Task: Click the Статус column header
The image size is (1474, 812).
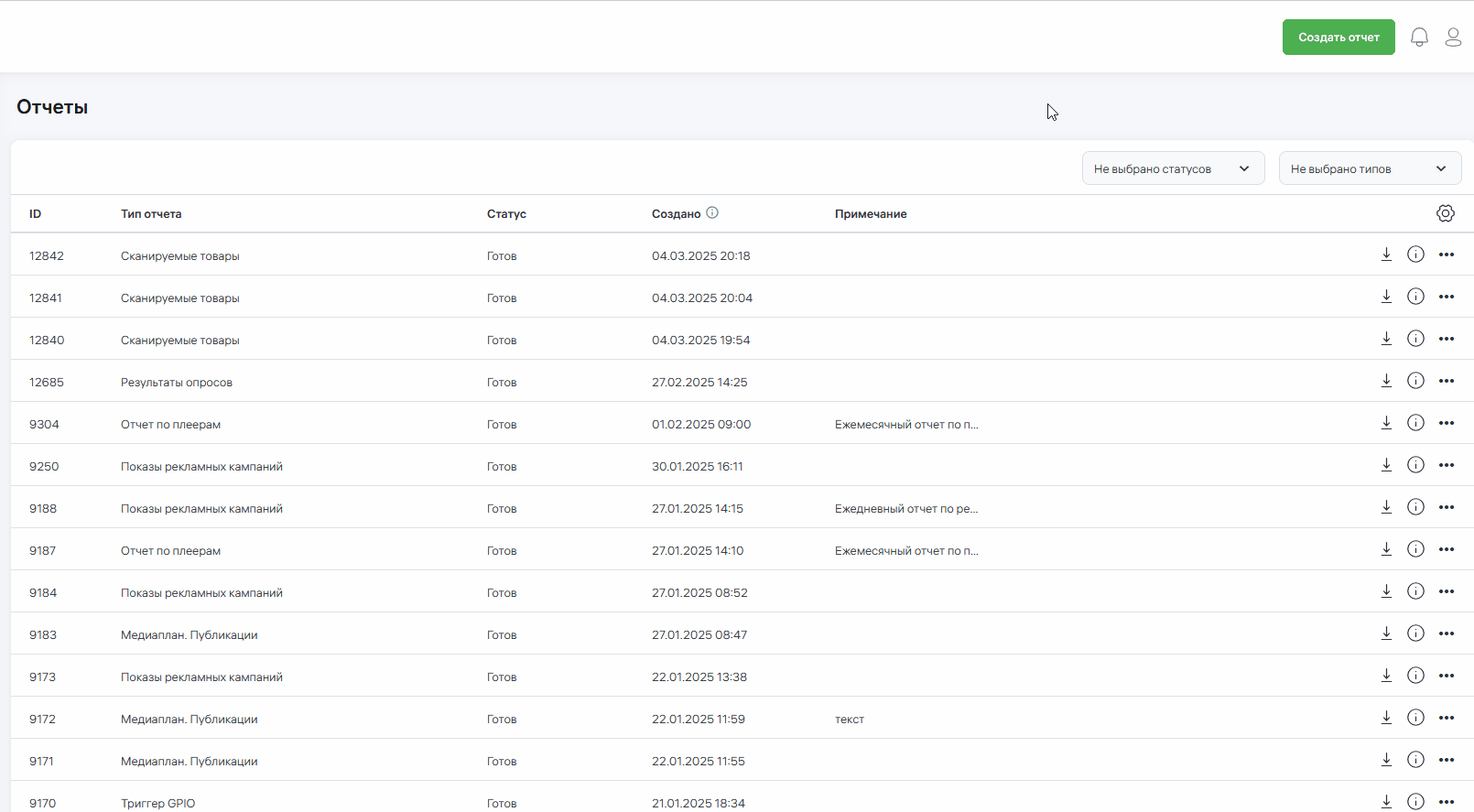Action: (506, 214)
